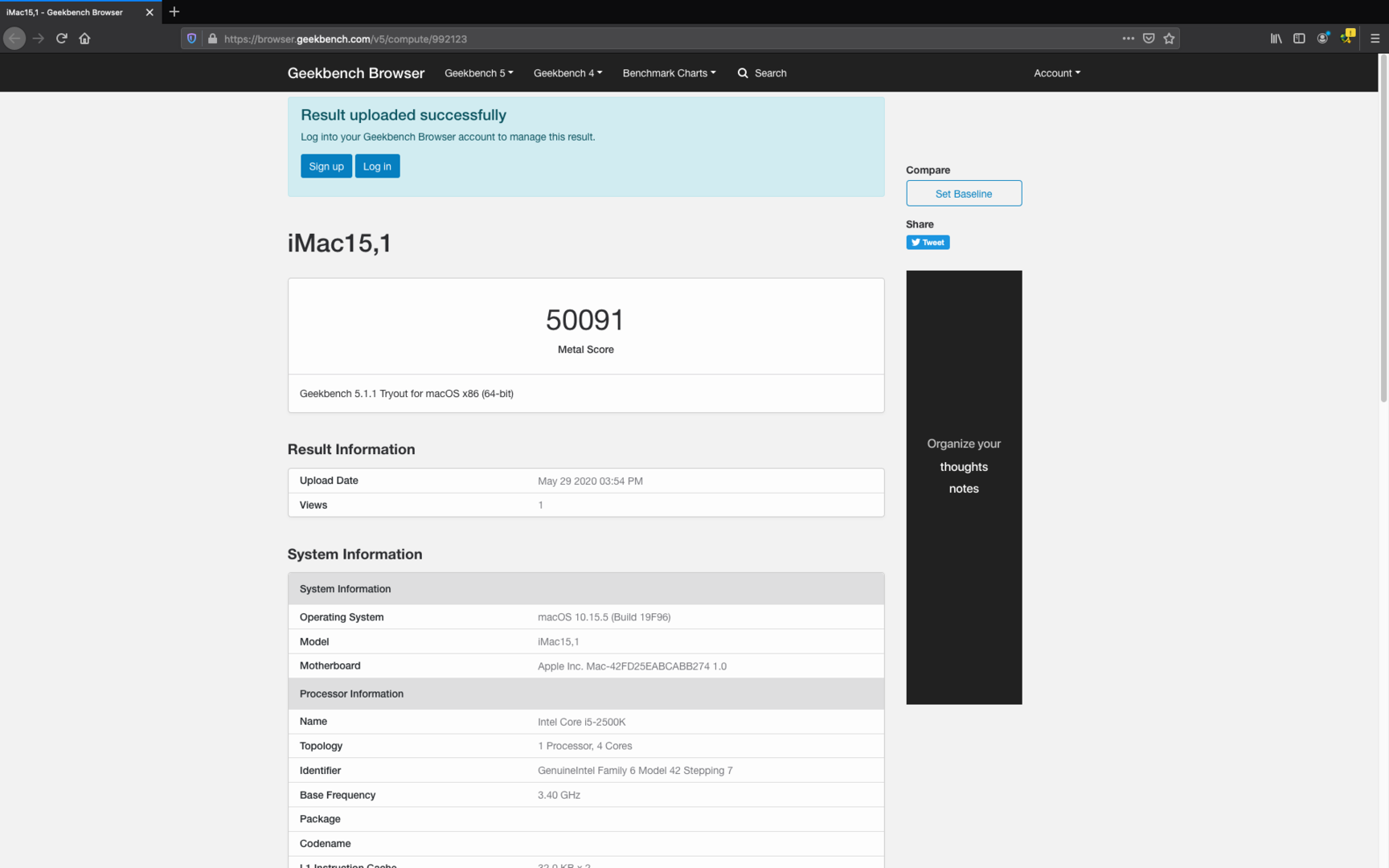This screenshot has width=1389, height=868.
Task: Reload the Geekbench results page
Action: pos(61,39)
